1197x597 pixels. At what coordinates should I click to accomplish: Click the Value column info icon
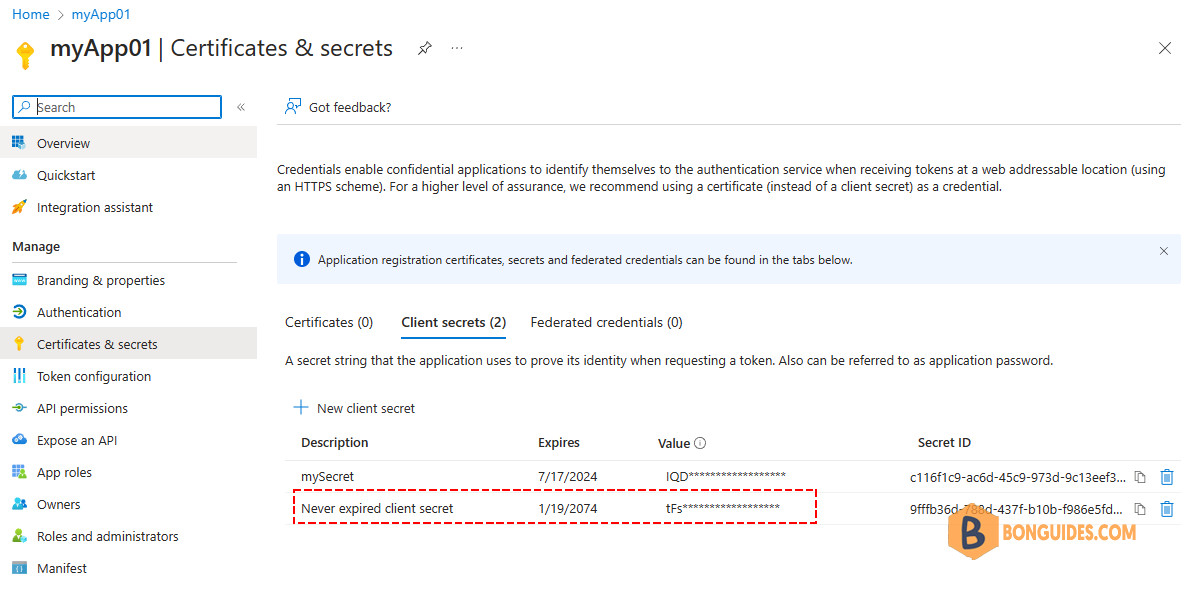coord(700,443)
